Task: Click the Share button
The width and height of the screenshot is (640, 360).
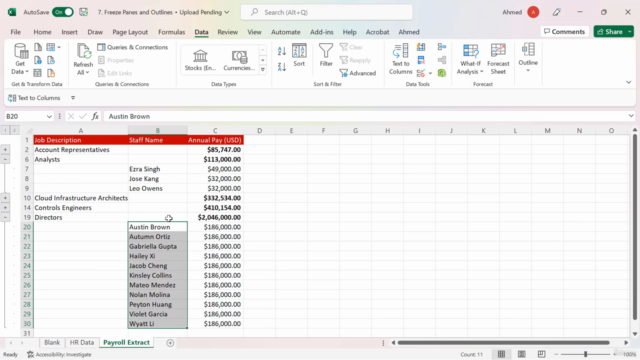Action: coord(610,32)
